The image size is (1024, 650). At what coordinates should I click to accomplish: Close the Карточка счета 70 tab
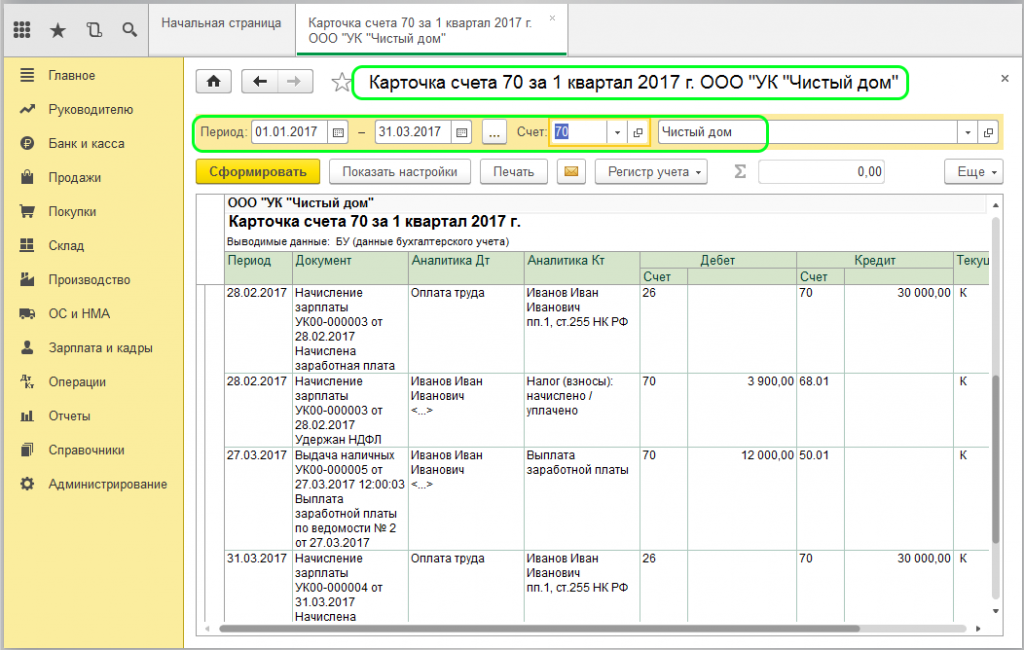pyautogui.click(x=552, y=18)
